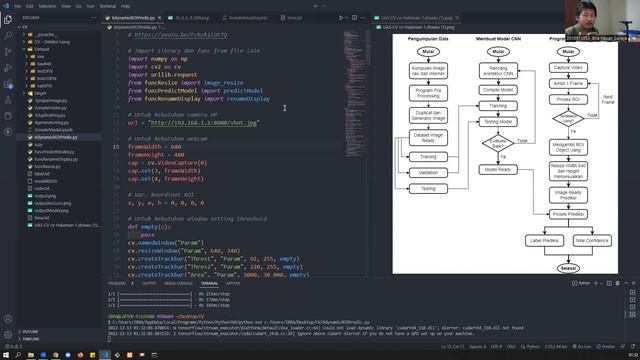The image size is (640, 360).
Task: Close the 6dynamicROIPredic.py tab
Action: tap(159, 18)
